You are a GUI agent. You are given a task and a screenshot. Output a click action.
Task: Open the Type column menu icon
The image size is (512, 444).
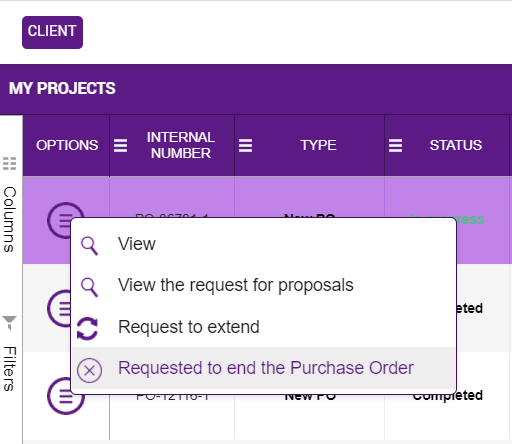coord(245,145)
